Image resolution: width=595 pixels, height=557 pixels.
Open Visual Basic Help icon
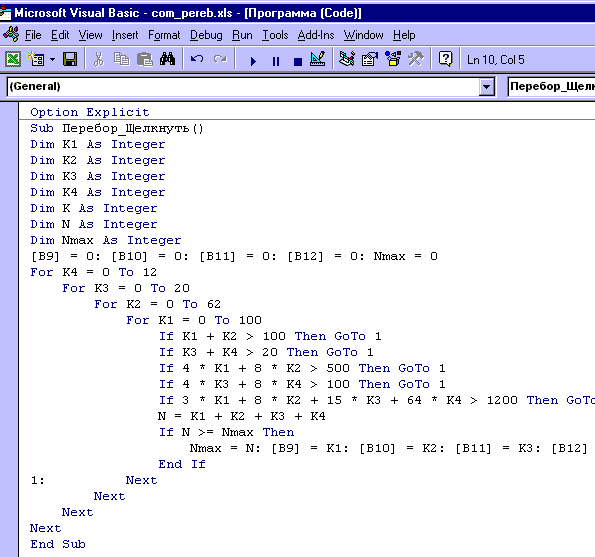pos(445,59)
